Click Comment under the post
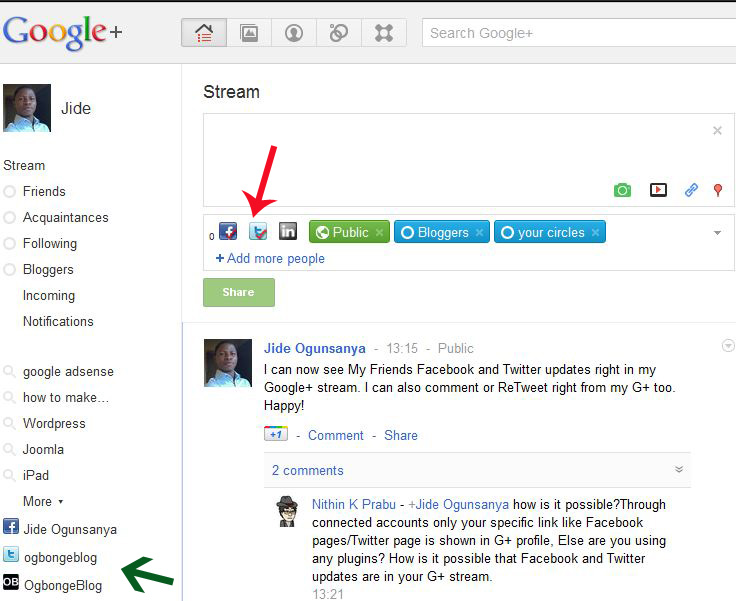Screen dimensions: 736x601 (336, 435)
